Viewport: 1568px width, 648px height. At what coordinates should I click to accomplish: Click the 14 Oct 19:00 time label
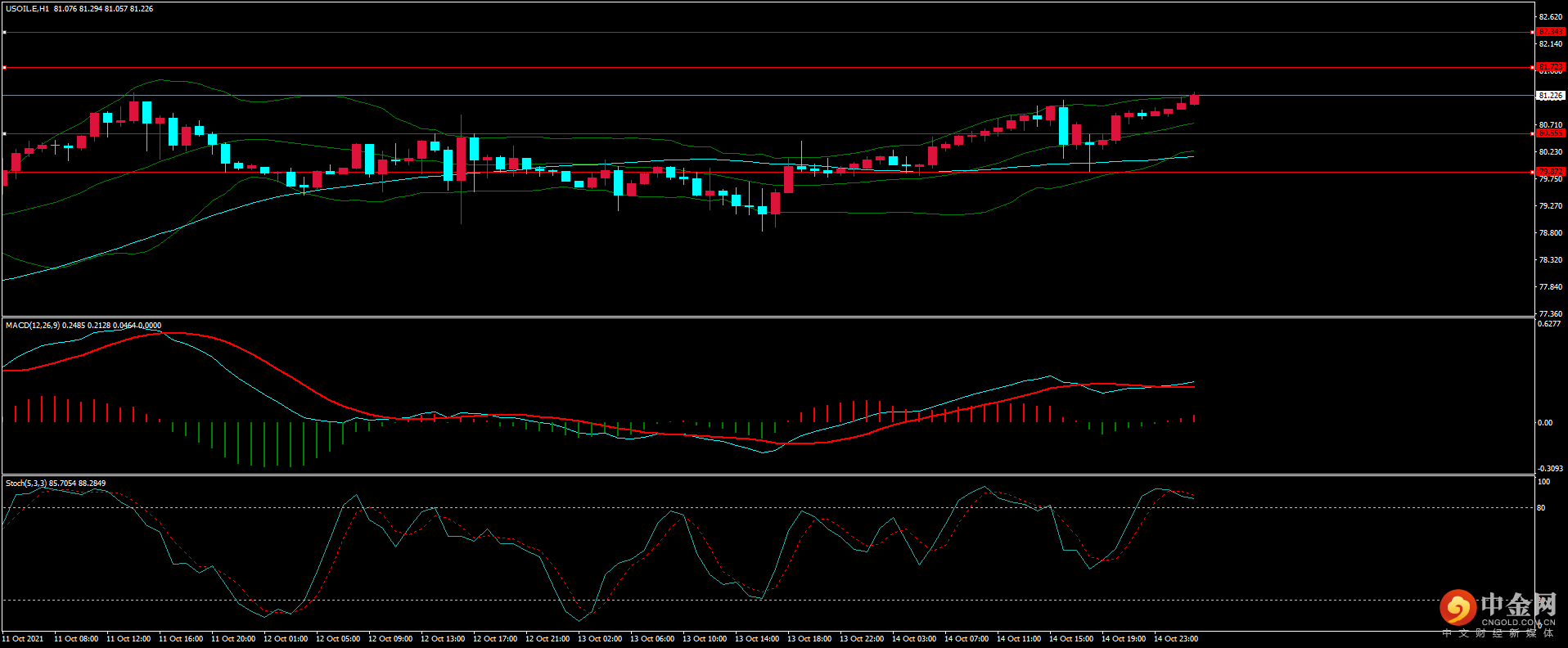1124,639
